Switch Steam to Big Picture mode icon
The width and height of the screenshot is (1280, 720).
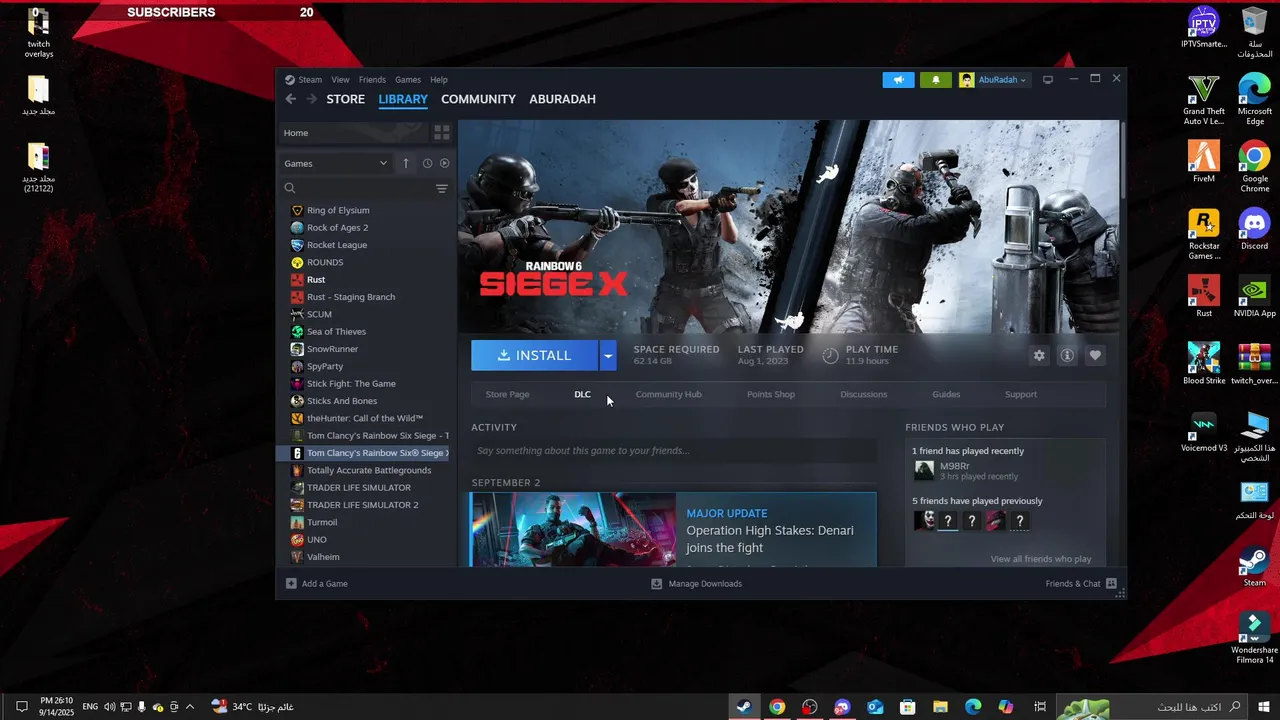point(1048,80)
